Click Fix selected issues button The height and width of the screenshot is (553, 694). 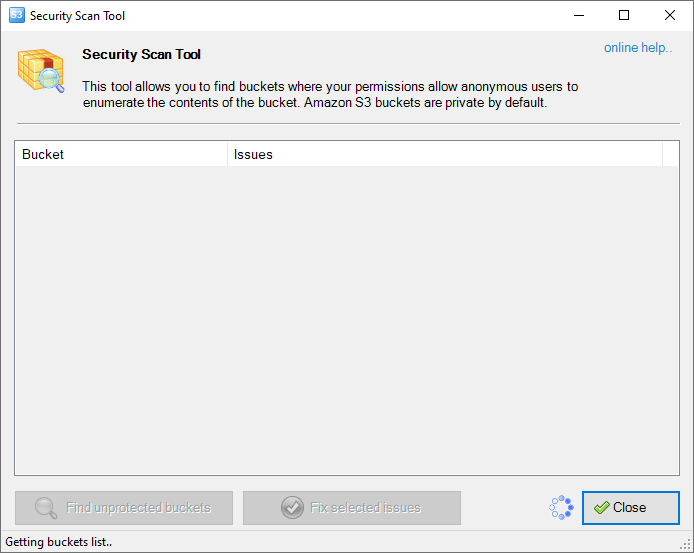point(352,507)
